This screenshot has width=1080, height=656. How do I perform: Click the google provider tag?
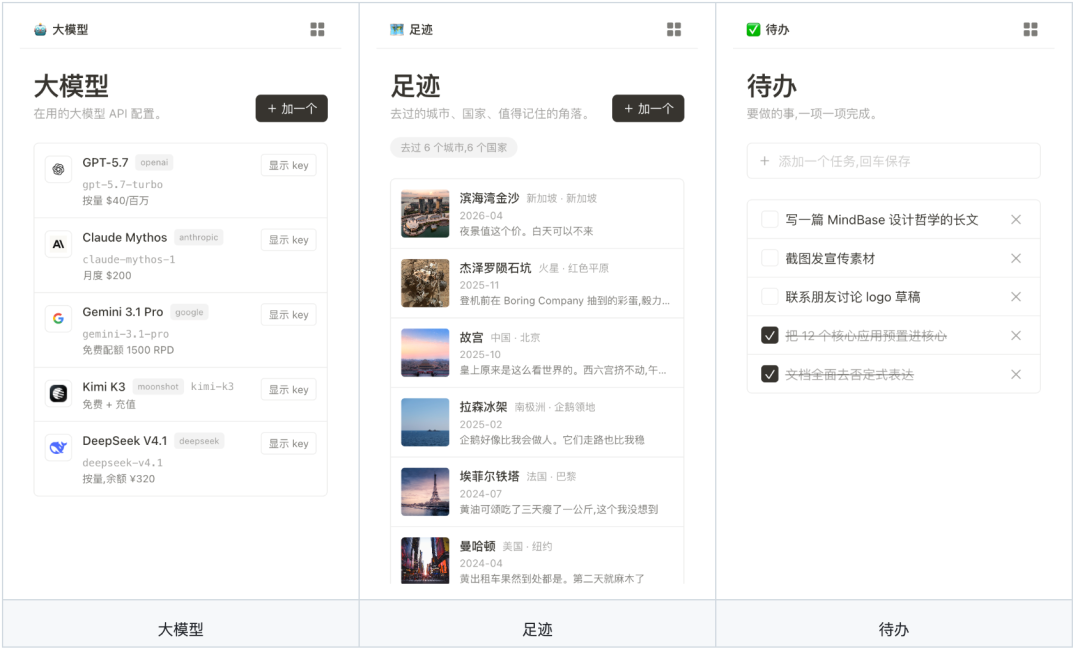189,312
